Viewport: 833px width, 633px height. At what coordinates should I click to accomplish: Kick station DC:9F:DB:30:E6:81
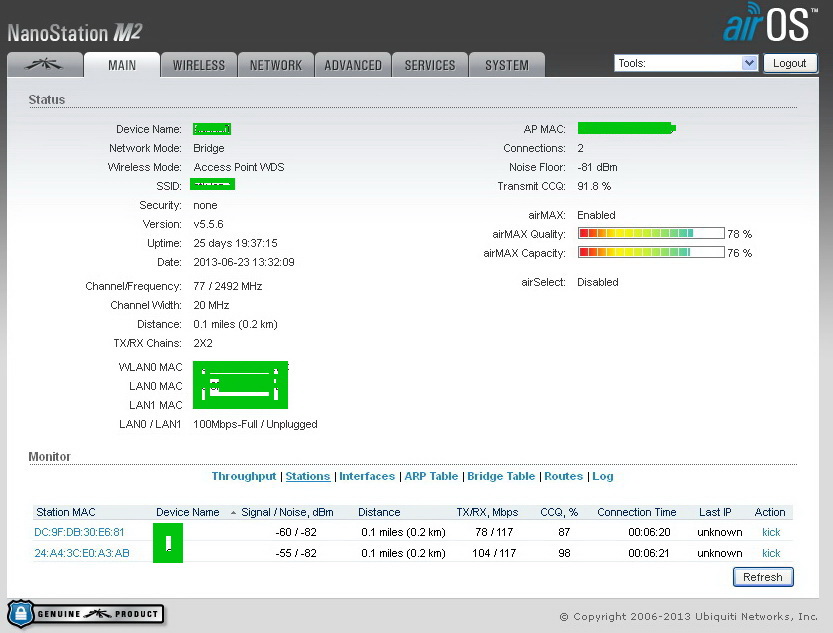[770, 532]
